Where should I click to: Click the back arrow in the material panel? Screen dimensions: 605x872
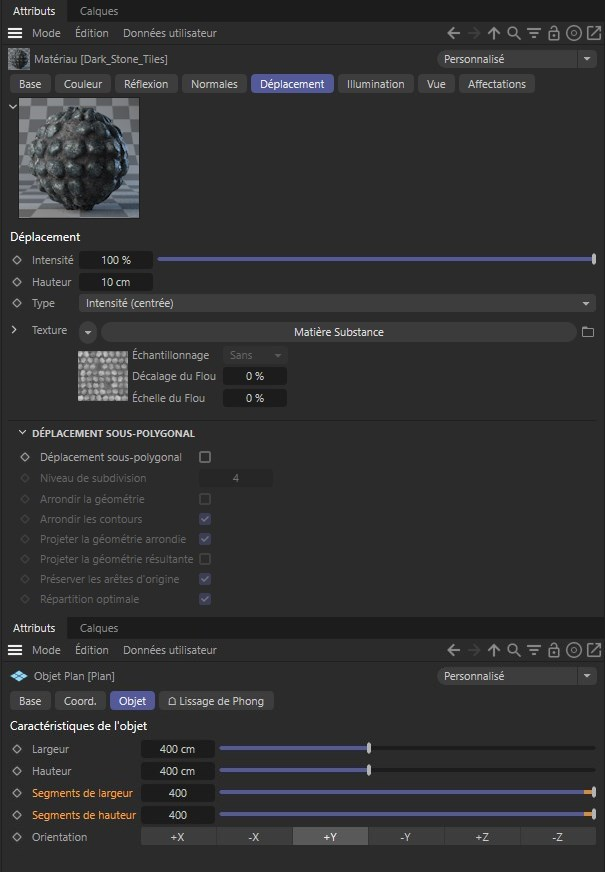tap(454, 33)
